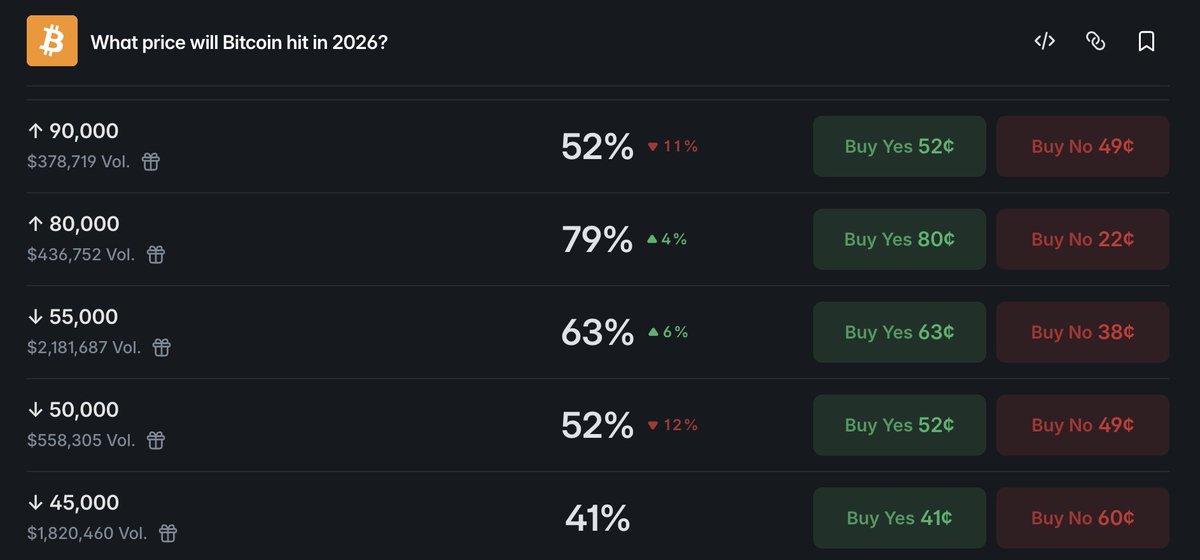Open the embed code icon

1044,41
